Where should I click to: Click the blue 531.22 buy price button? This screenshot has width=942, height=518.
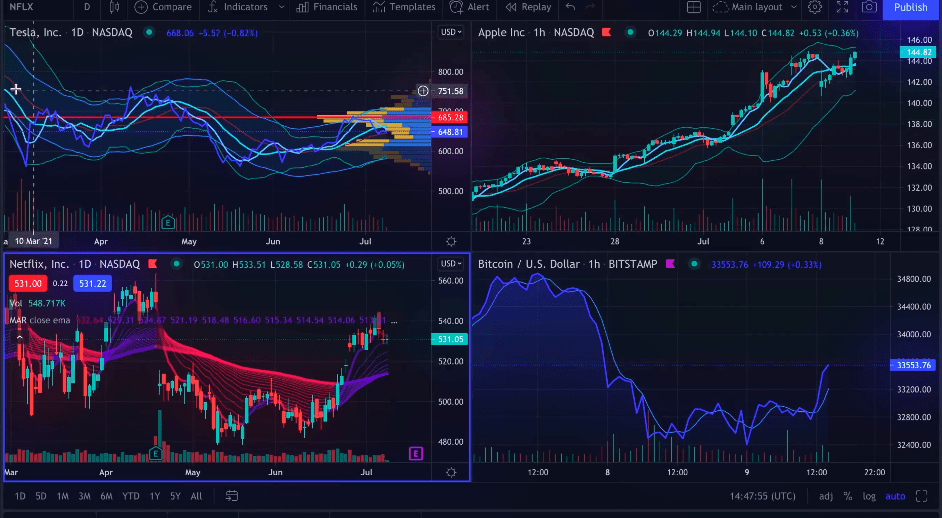point(93,284)
